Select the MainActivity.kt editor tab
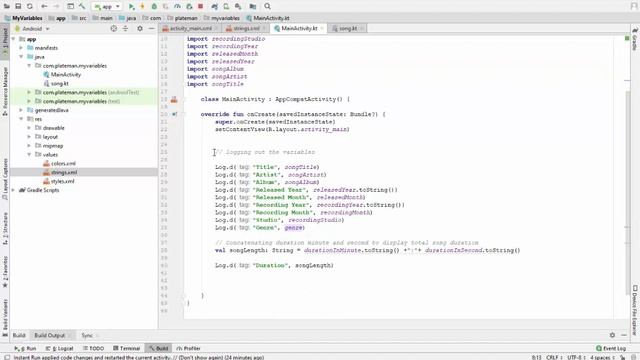This screenshot has width=640, height=360. click(x=299, y=29)
